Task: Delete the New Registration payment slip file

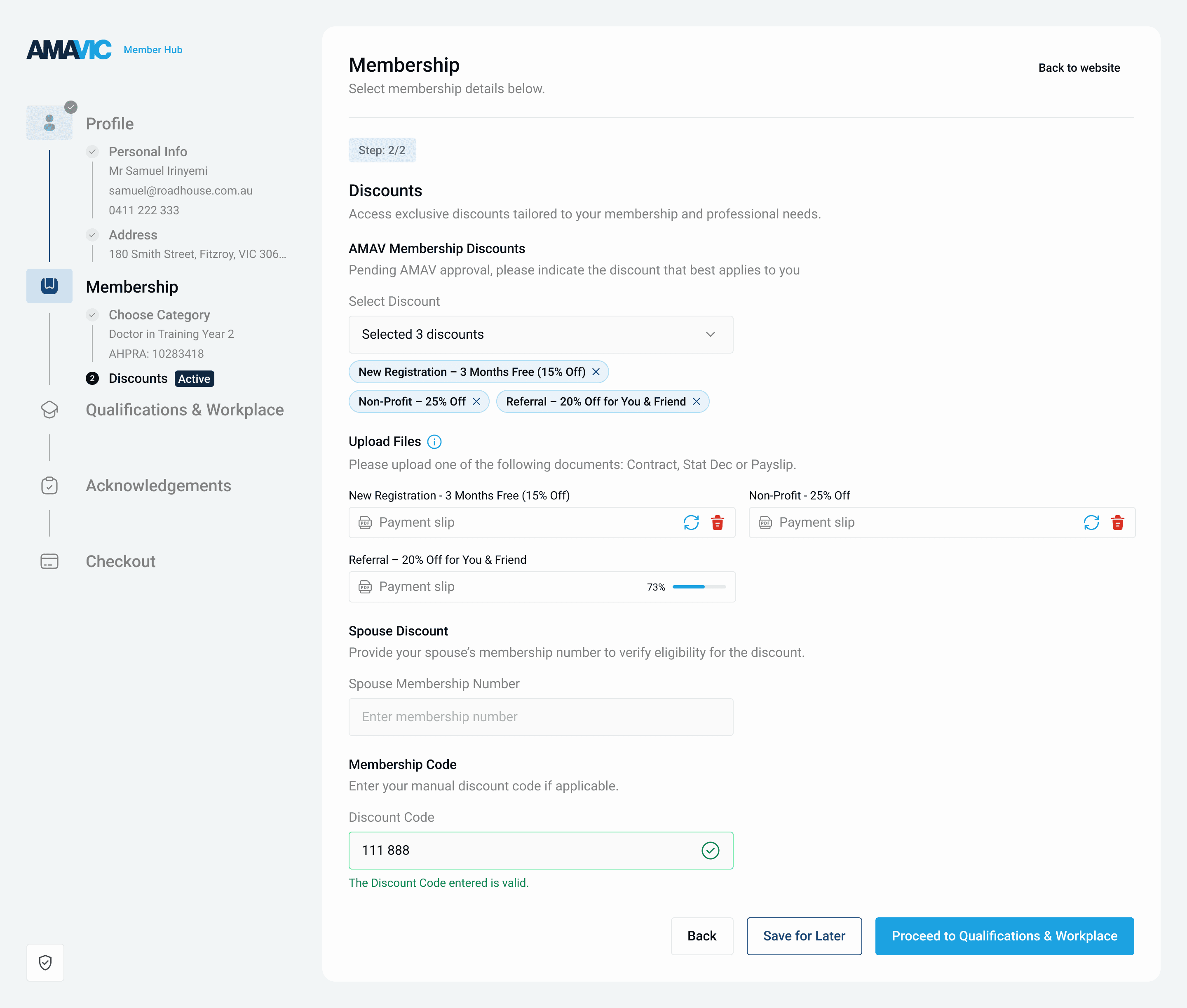Action: [x=717, y=522]
